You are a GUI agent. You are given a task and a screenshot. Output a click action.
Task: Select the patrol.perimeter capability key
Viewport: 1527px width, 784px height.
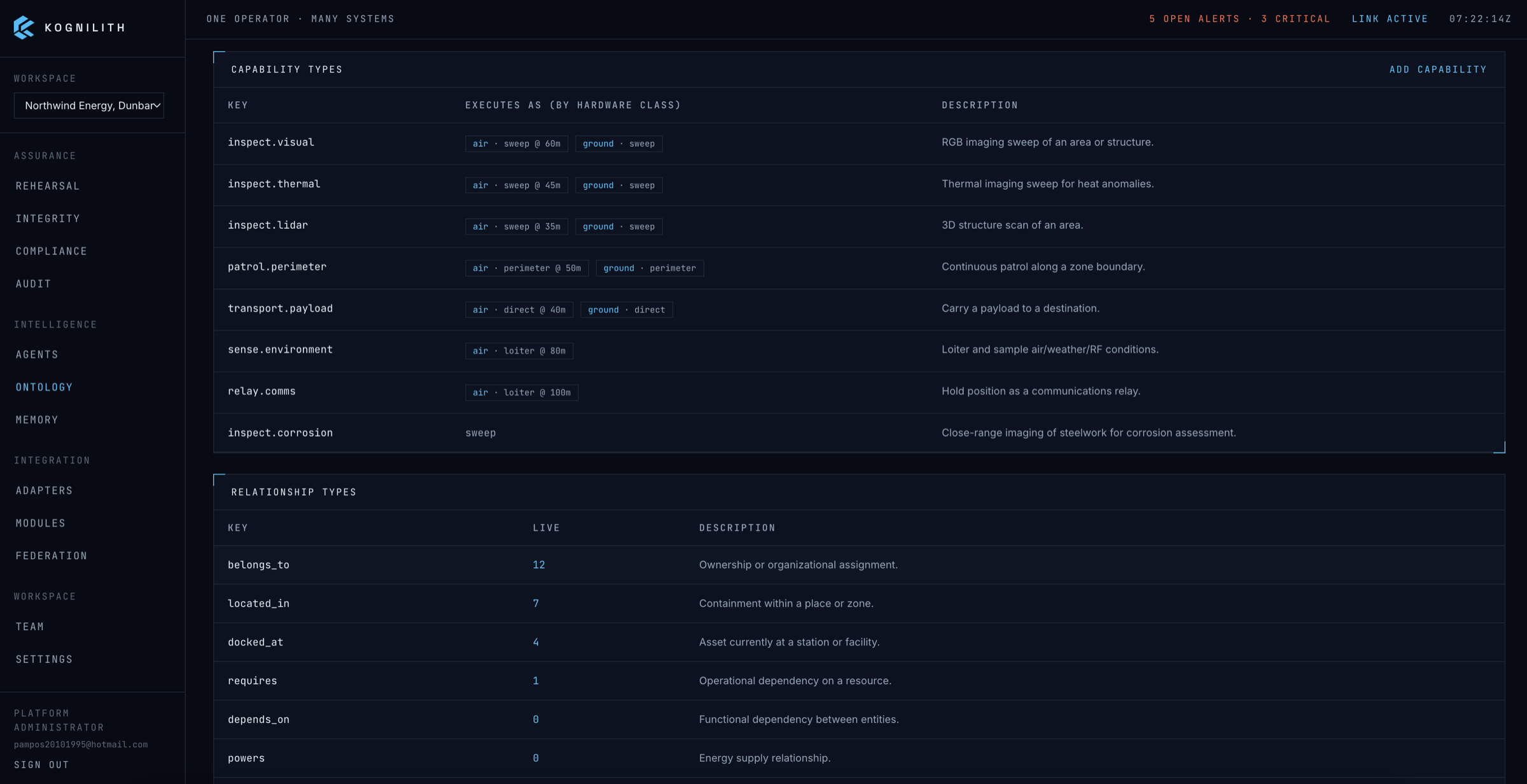277,266
